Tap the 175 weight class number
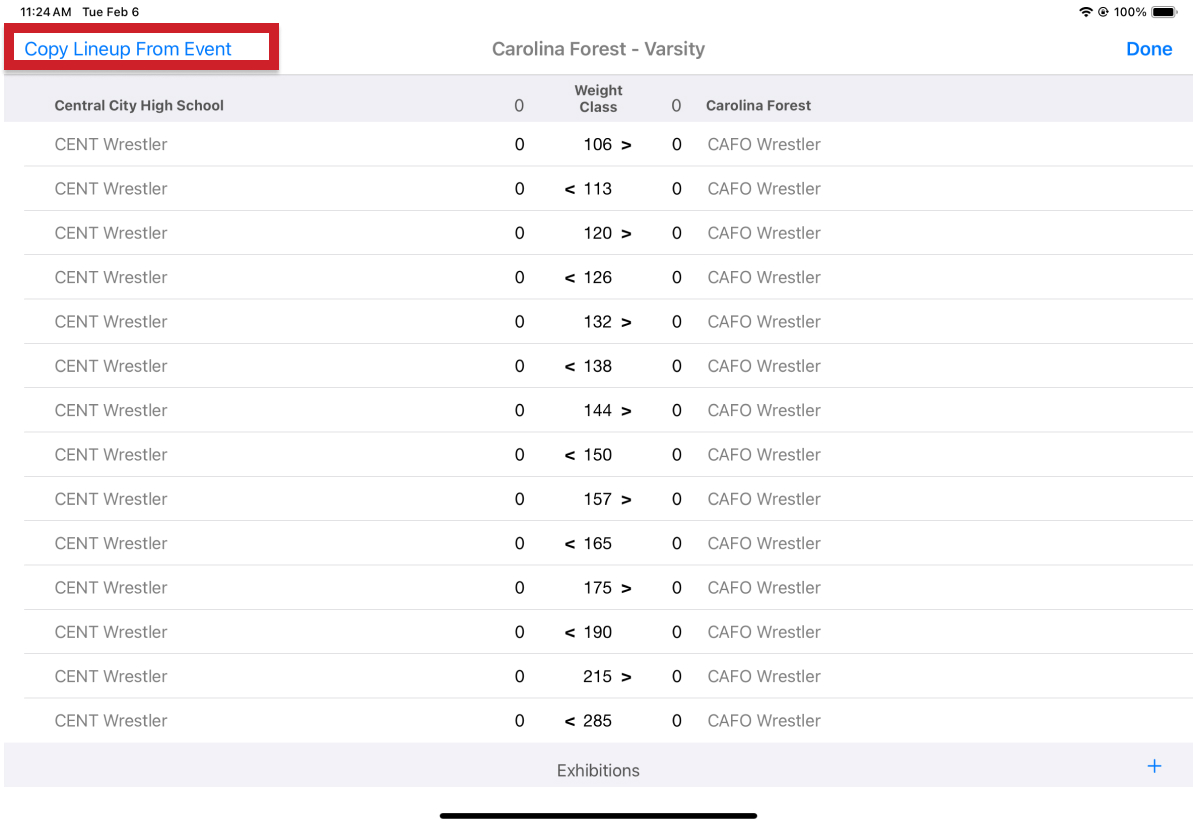 tap(597, 588)
